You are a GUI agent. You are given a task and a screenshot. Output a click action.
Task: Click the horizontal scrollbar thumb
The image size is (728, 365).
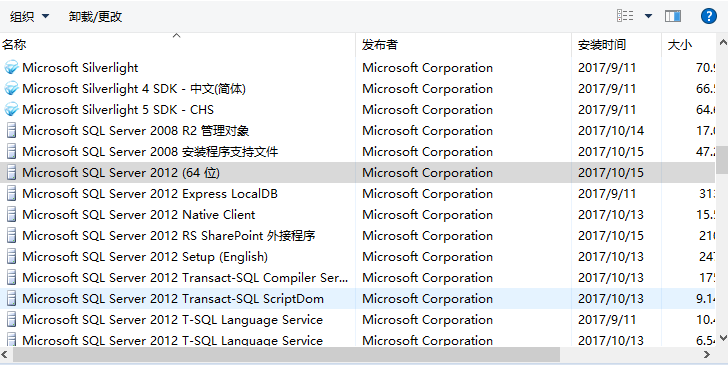coord(286,355)
